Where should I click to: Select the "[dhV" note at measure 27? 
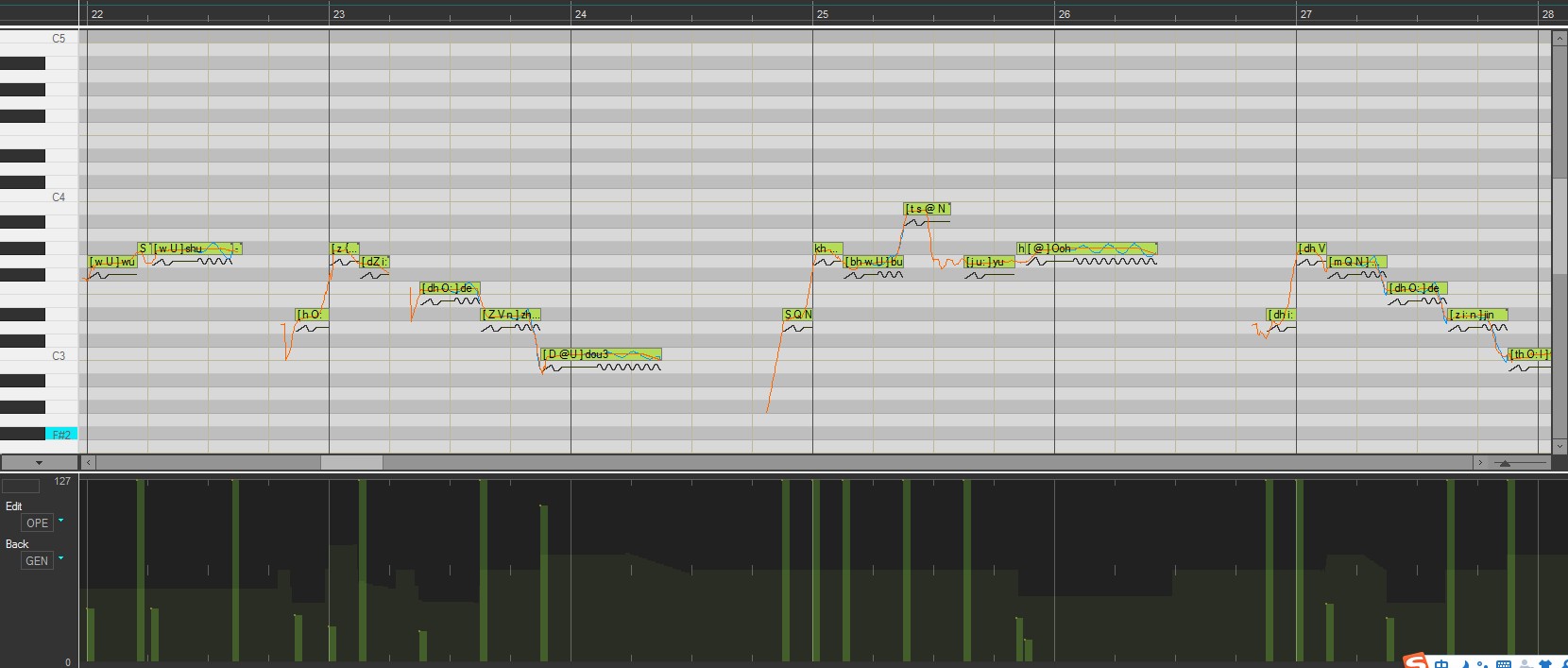tap(1312, 248)
